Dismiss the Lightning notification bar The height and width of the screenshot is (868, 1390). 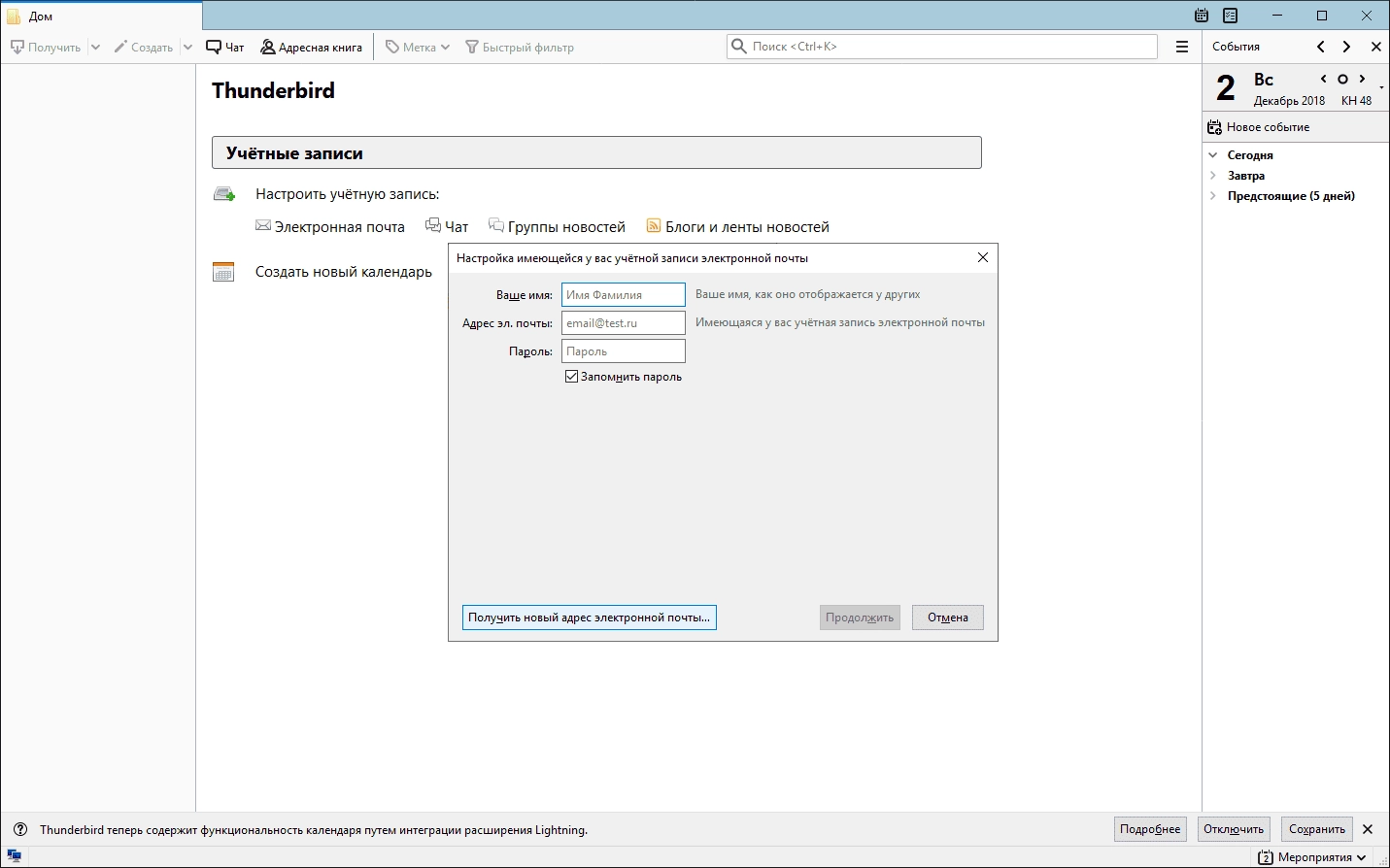pos(1368,829)
